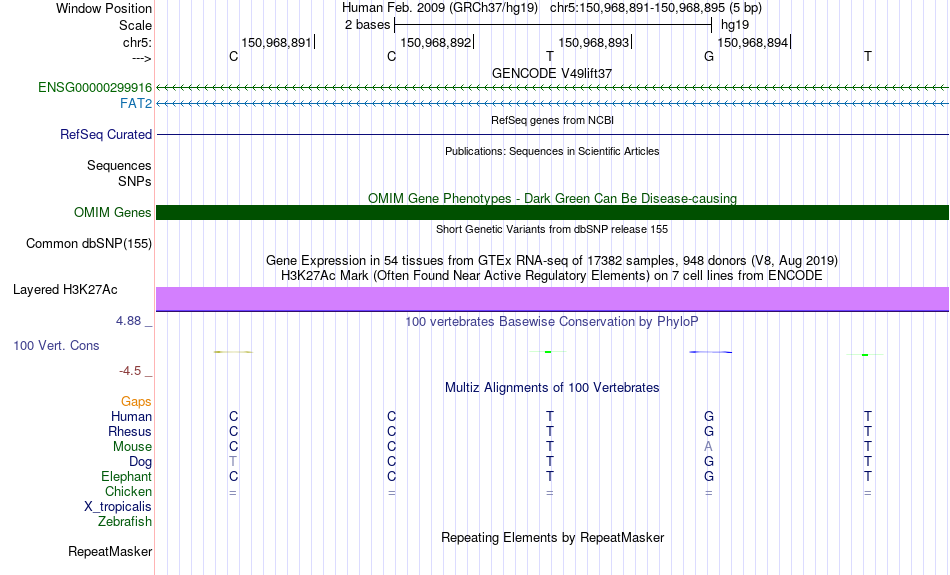Click the purple H3K27Ac signal band
Image resolution: width=950 pixels, height=575 pixels.
click(552, 299)
